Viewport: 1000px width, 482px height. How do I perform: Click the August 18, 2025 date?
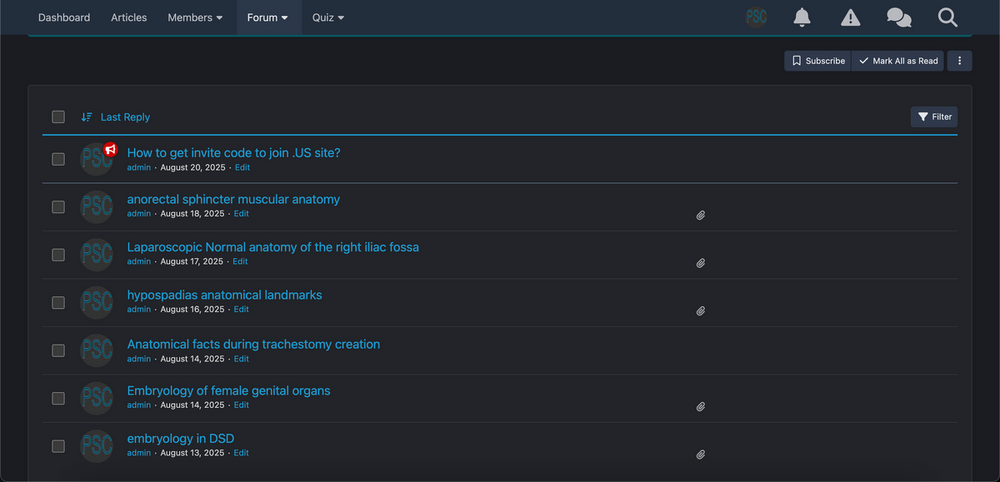(x=193, y=214)
